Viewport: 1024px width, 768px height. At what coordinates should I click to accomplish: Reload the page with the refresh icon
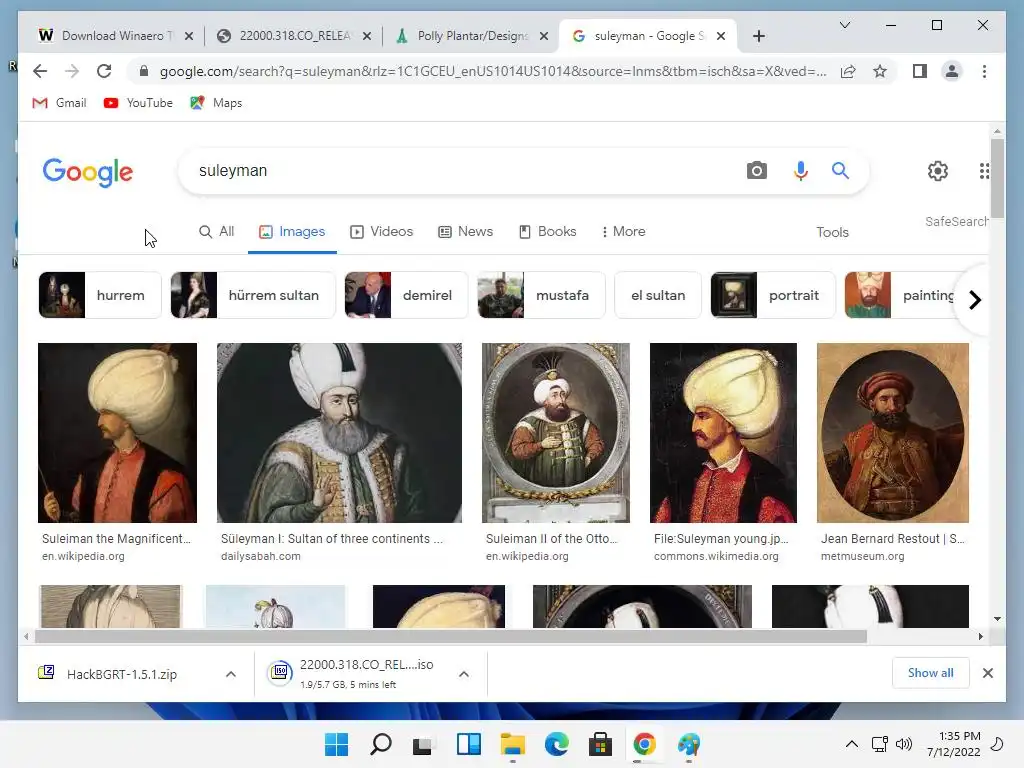coord(104,71)
